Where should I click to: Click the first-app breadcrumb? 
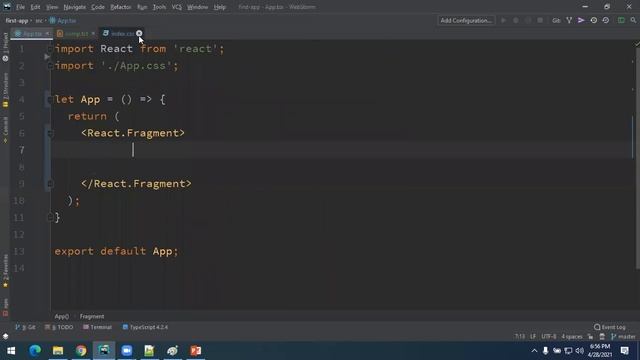point(17,20)
